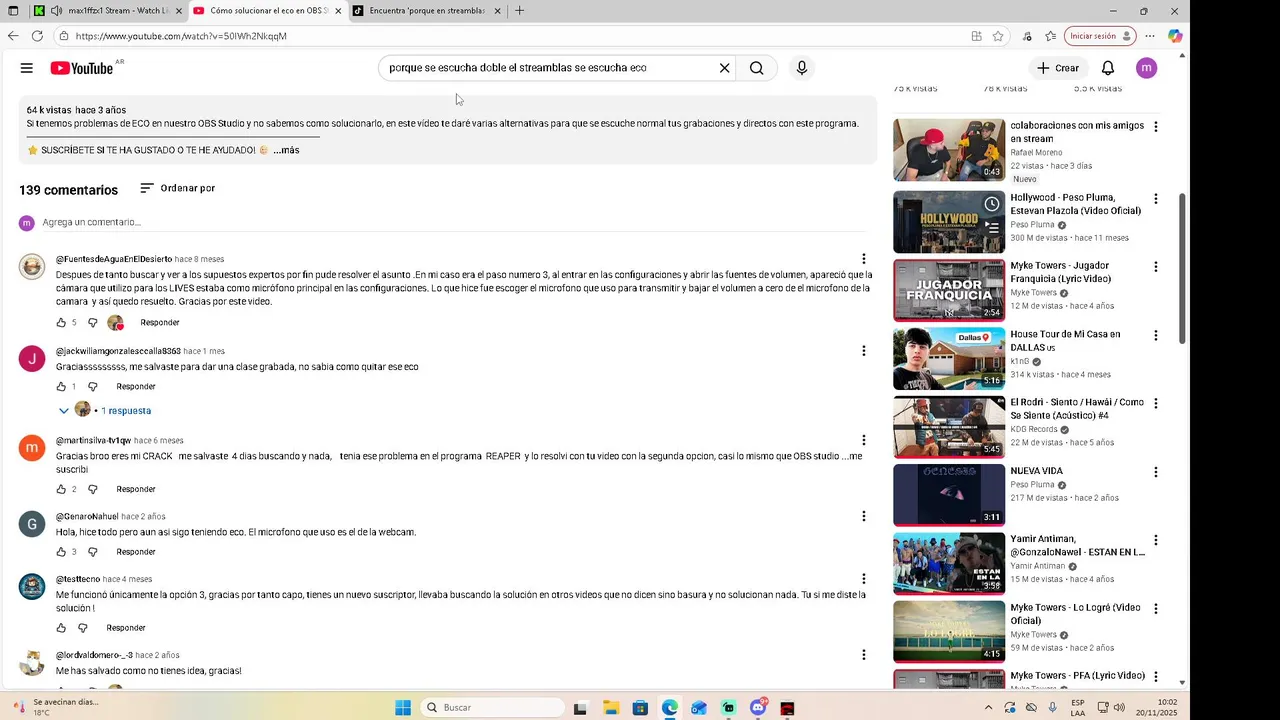The width and height of the screenshot is (1280, 720).
Task: Click the taskbar Buscar search box
Action: 493,708
